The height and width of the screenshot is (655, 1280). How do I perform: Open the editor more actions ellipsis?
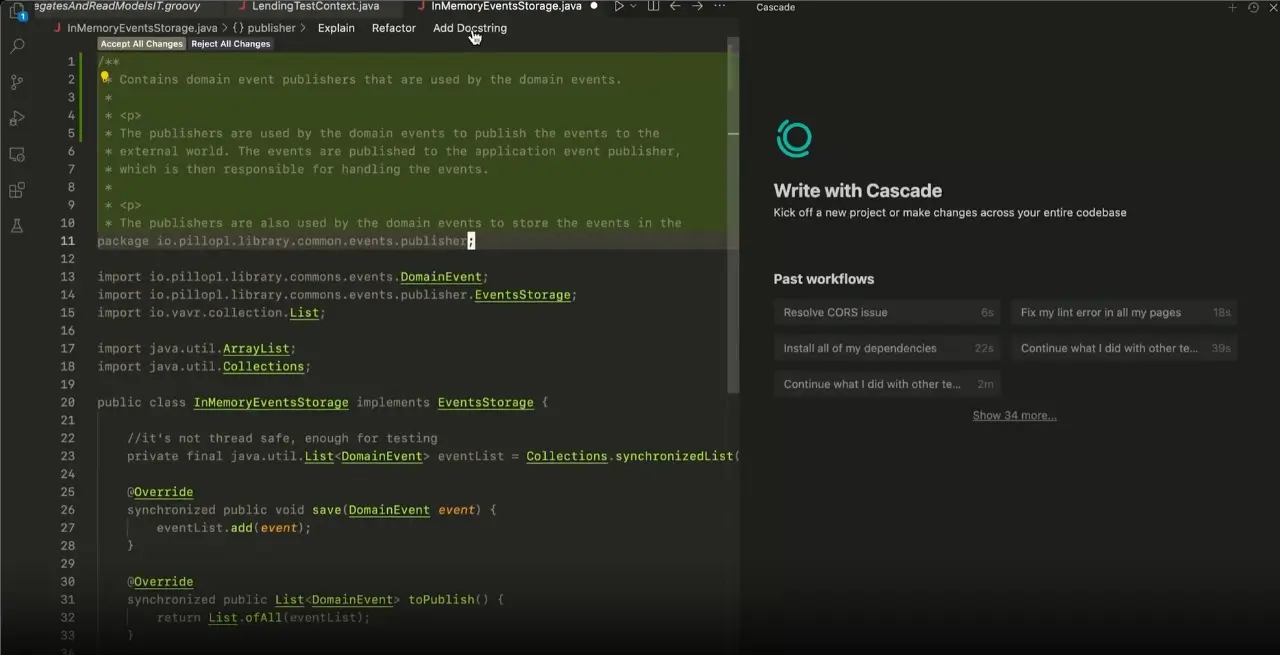pos(719,6)
